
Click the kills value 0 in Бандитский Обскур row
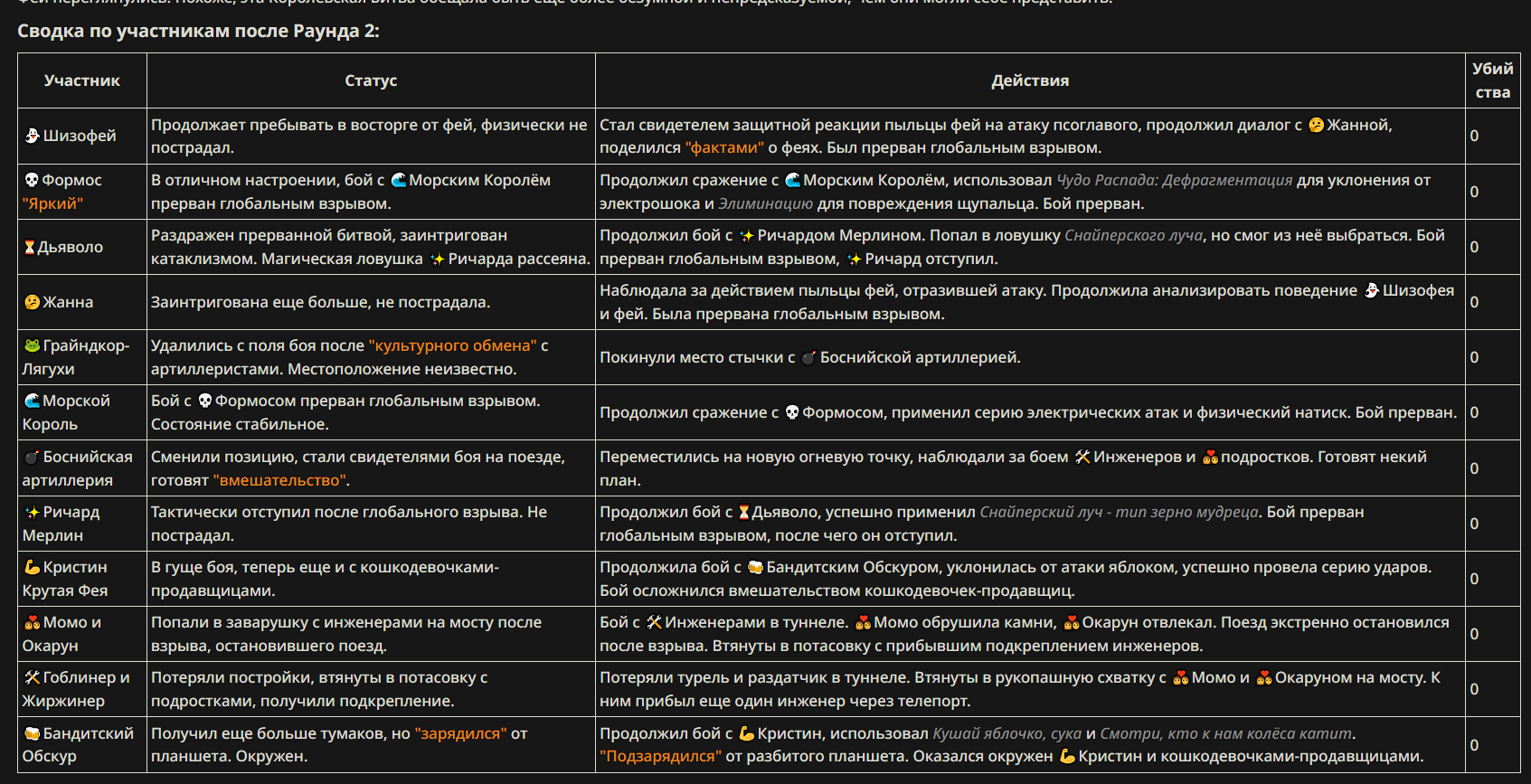click(1474, 745)
